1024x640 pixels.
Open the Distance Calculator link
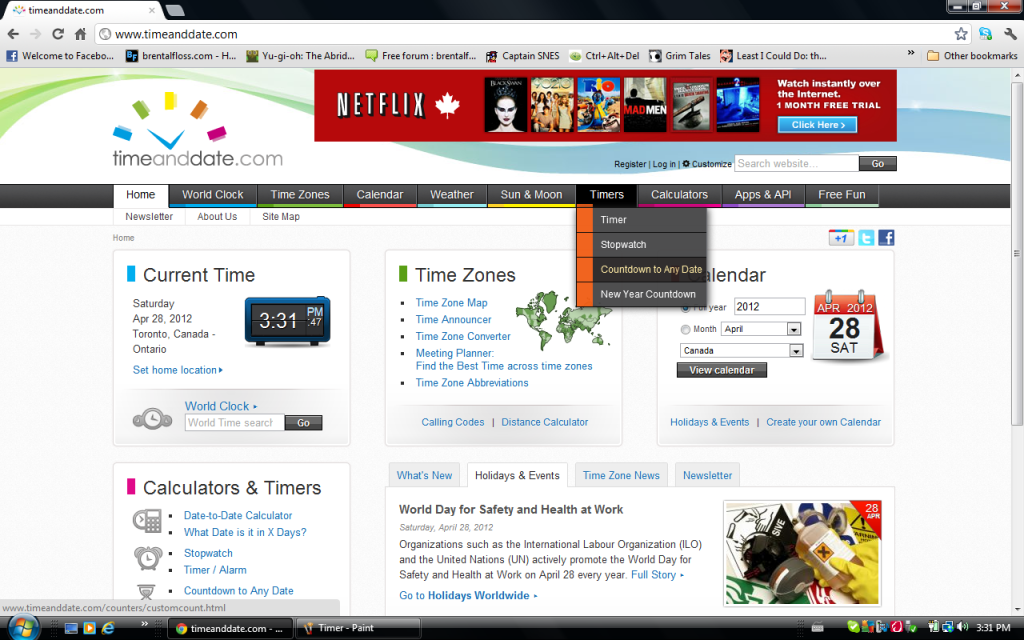pos(545,423)
